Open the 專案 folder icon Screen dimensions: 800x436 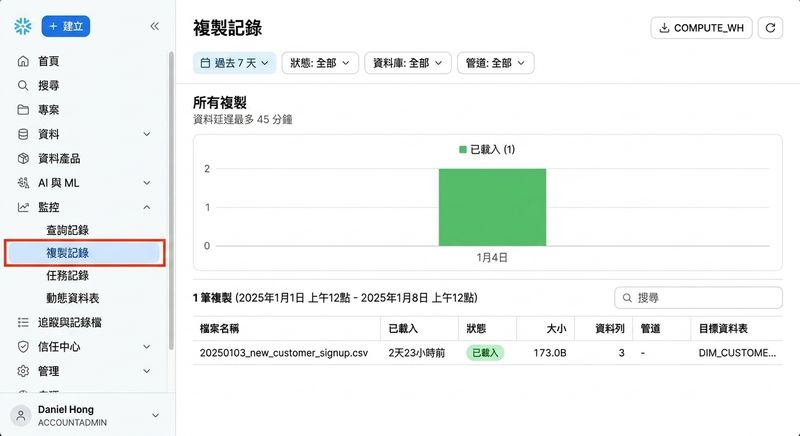pos(23,110)
